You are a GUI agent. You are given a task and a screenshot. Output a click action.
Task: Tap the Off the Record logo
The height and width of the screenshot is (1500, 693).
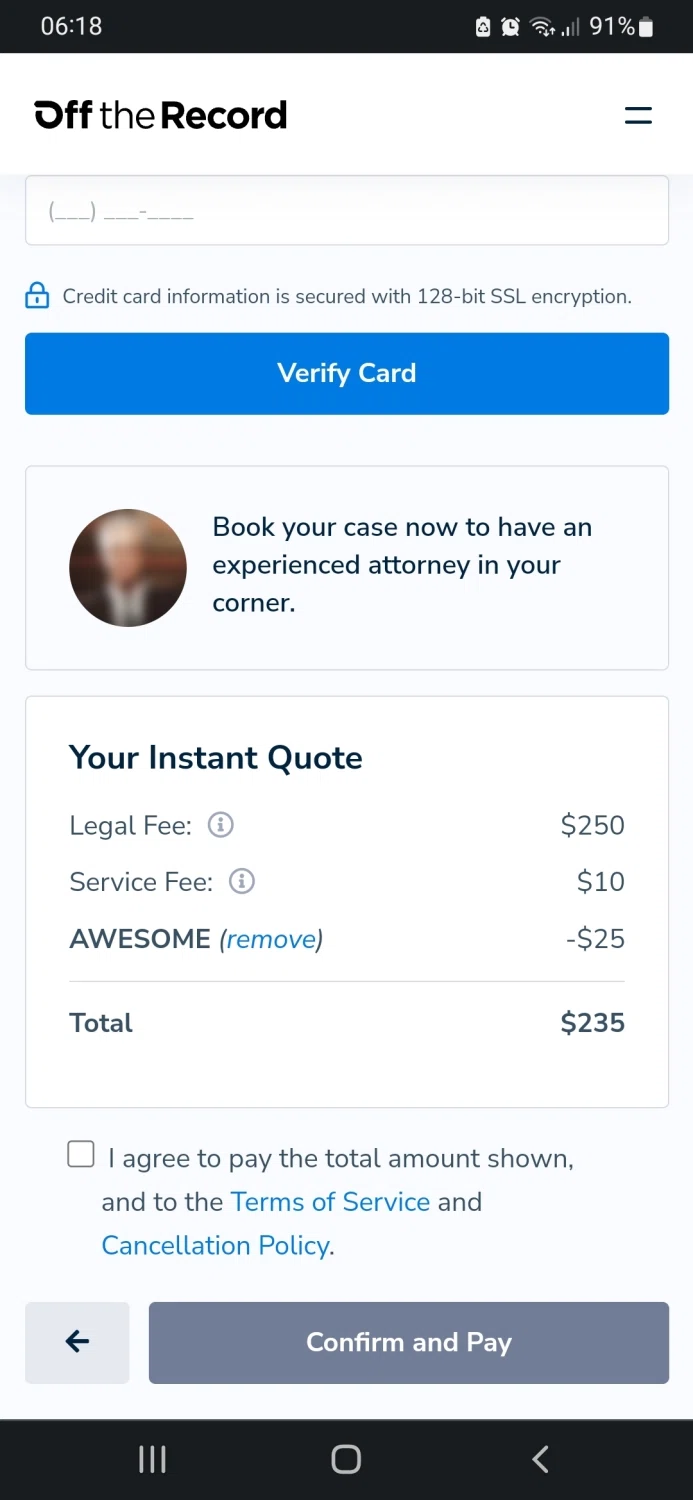160,115
